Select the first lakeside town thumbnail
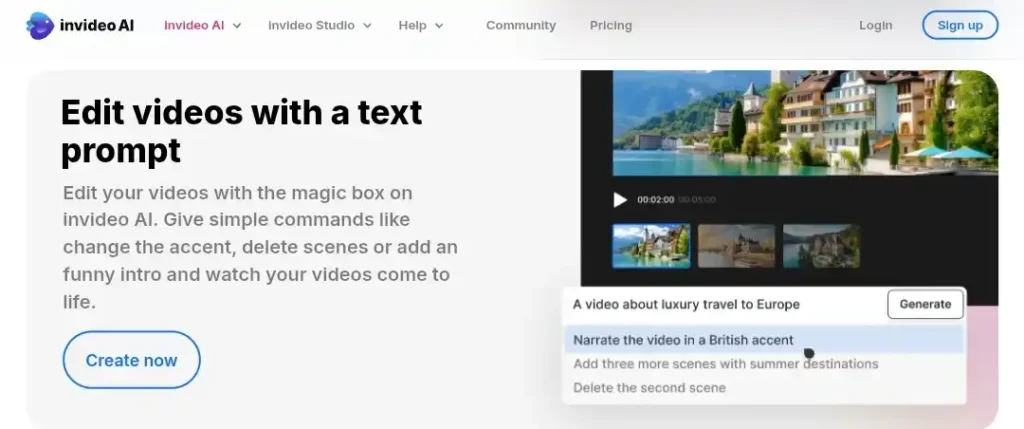This screenshot has width=1024, height=429. point(651,246)
